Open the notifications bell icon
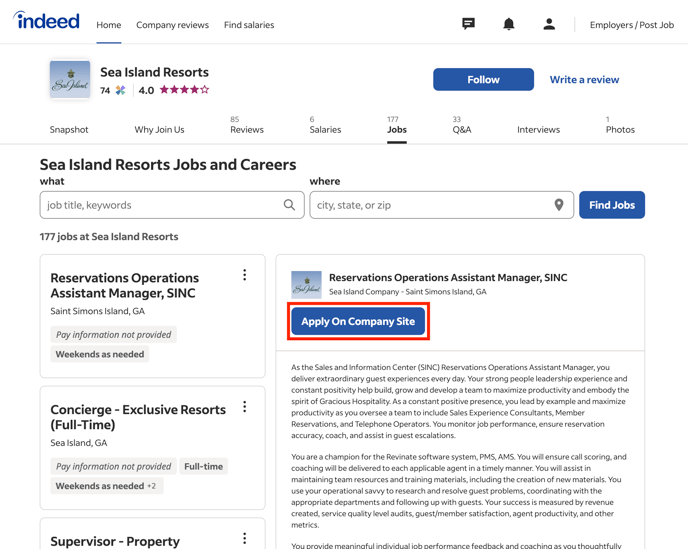This screenshot has height=549, width=688. (x=509, y=24)
